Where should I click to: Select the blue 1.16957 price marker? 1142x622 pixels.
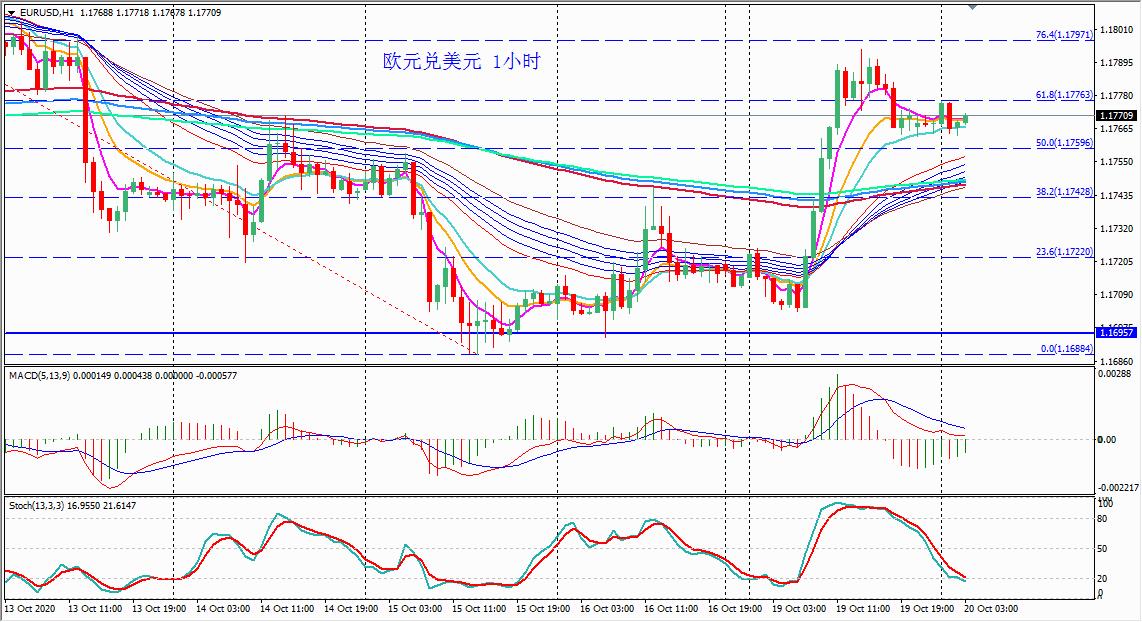pyautogui.click(x=1117, y=331)
